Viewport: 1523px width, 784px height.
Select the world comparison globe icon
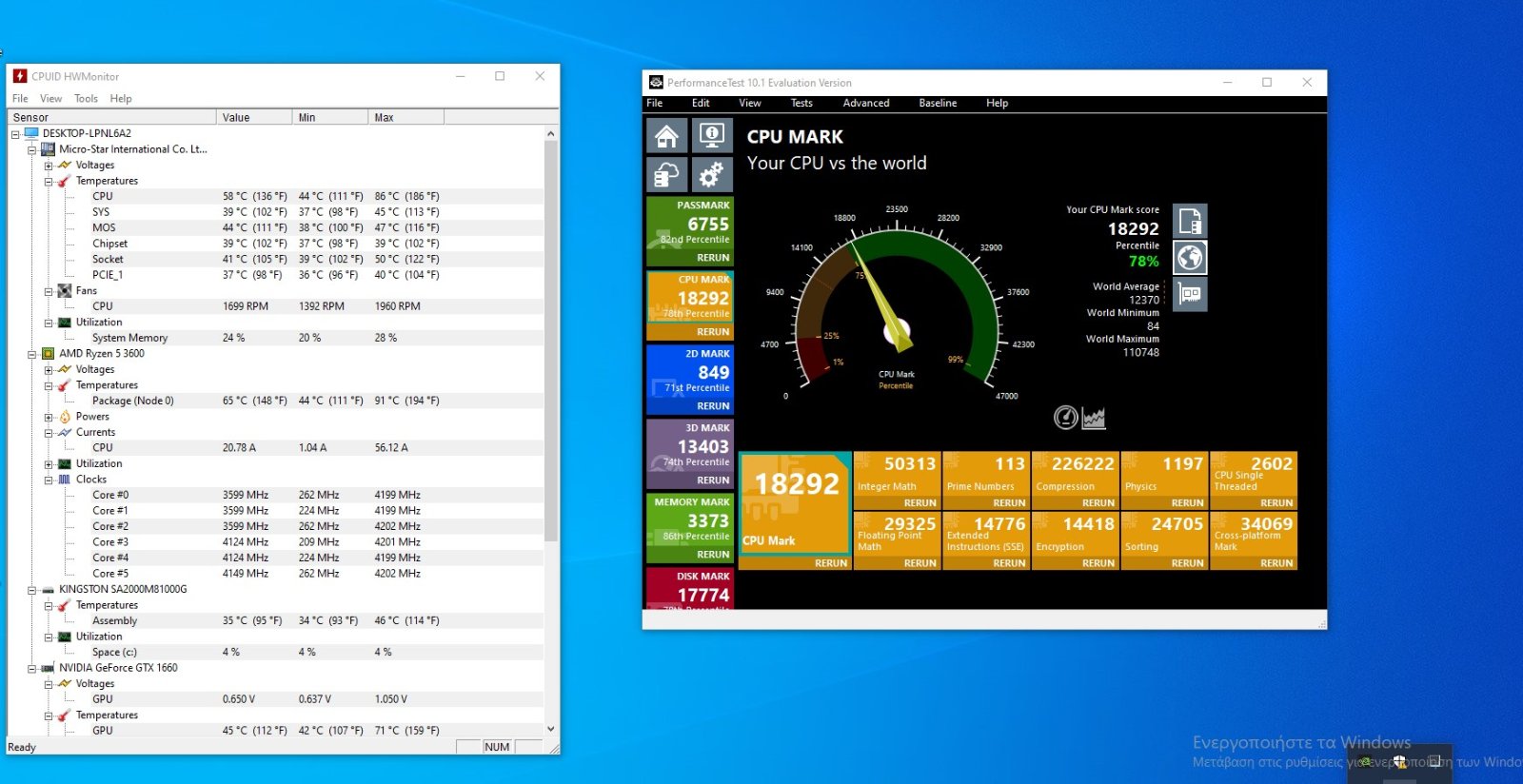pyautogui.click(x=1190, y=257)
